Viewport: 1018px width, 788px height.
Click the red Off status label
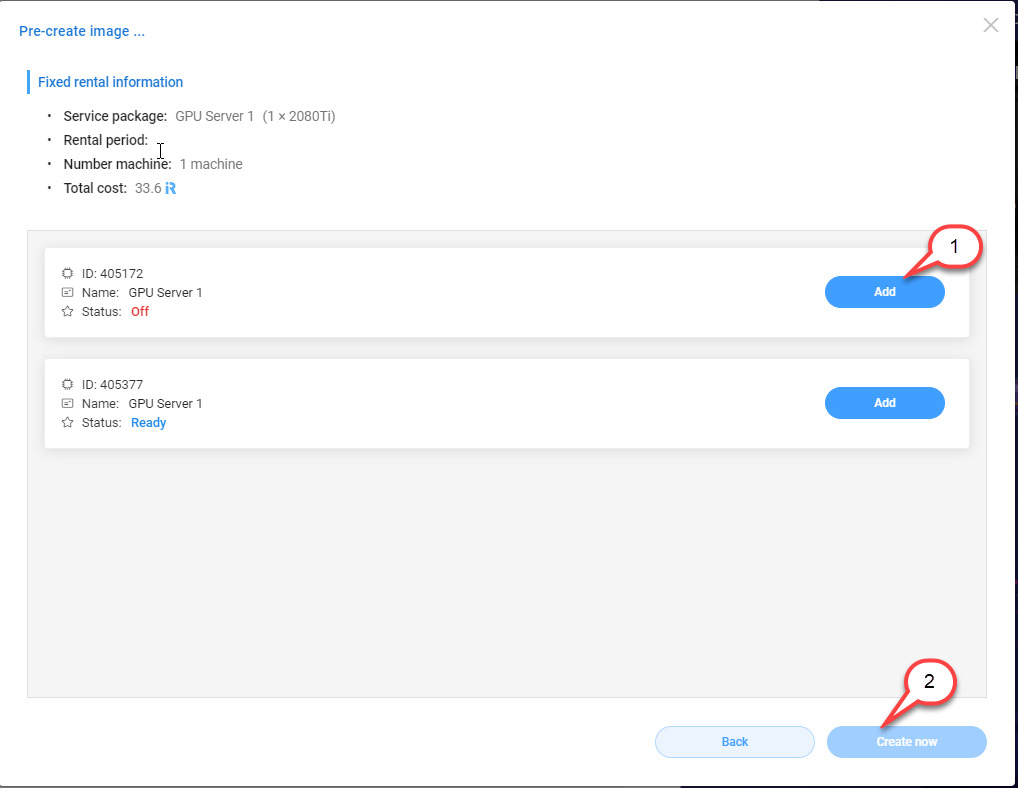tap(140, 311)
